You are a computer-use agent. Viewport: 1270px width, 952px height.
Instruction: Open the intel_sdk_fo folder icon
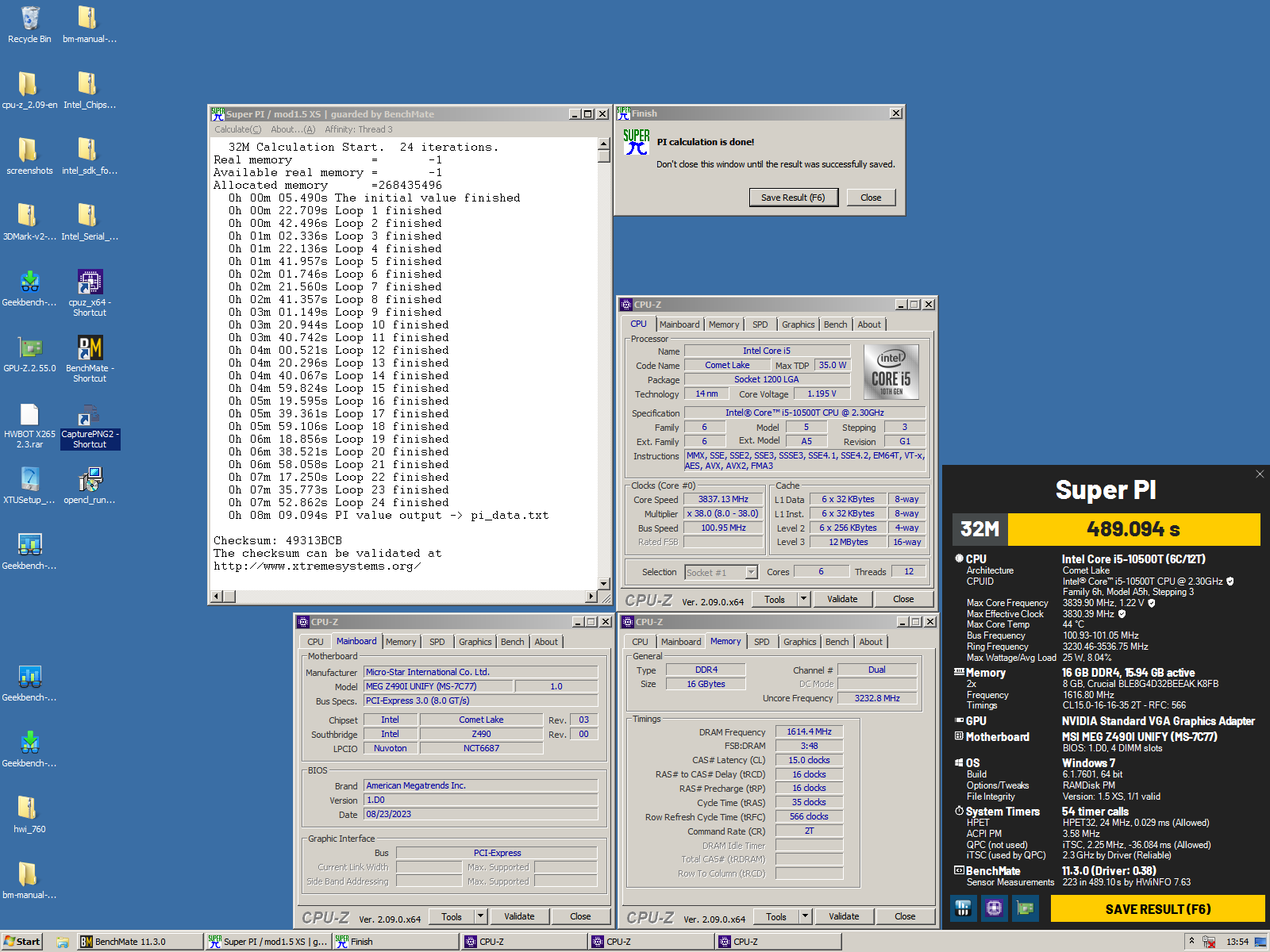point(89,156)
